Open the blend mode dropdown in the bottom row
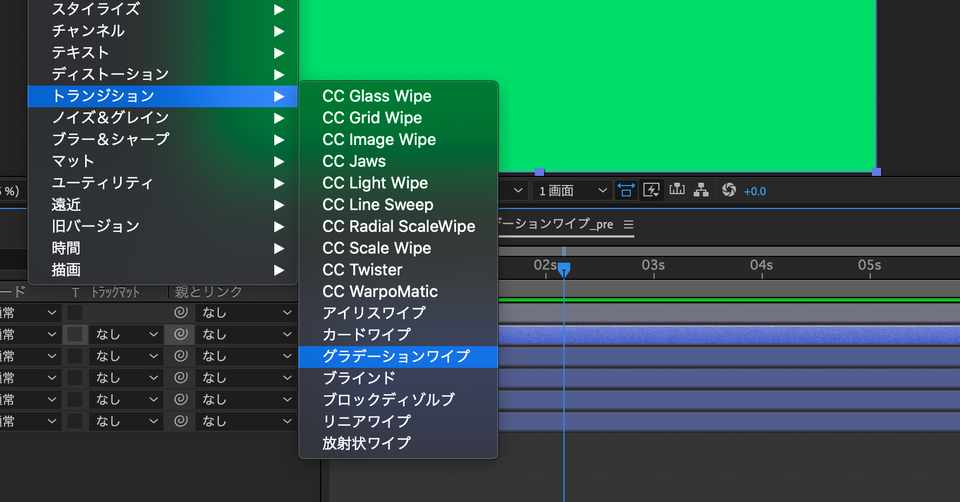 (x=29, y=421)
